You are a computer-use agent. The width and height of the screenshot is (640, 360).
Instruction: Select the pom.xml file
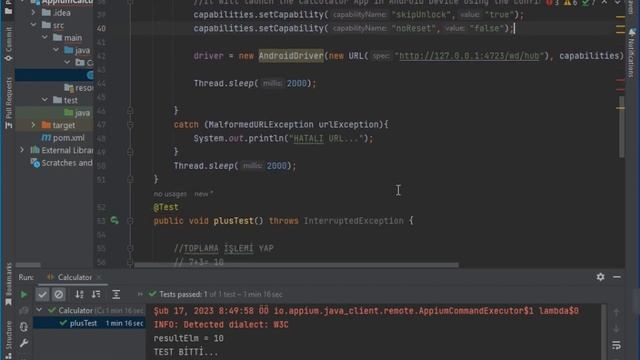tap(63, 138)
